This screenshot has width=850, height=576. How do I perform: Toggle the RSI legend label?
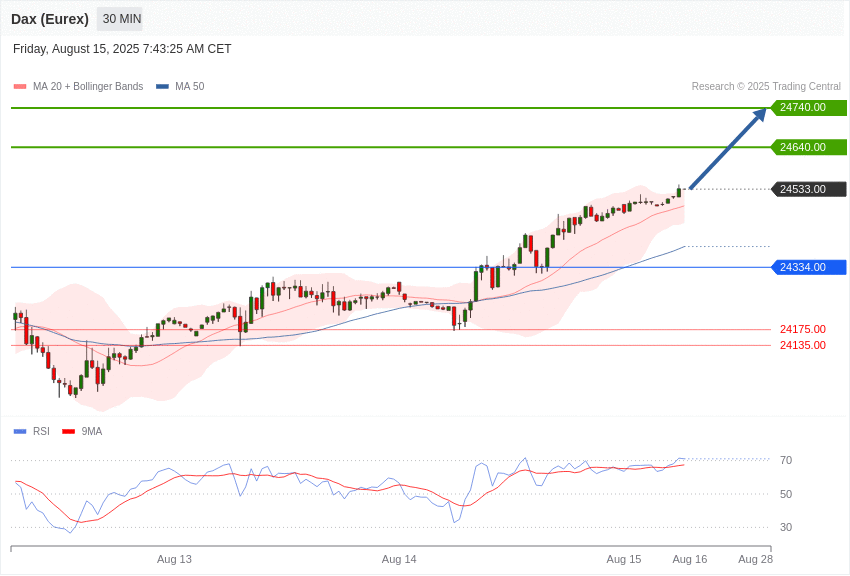(41, 431)
